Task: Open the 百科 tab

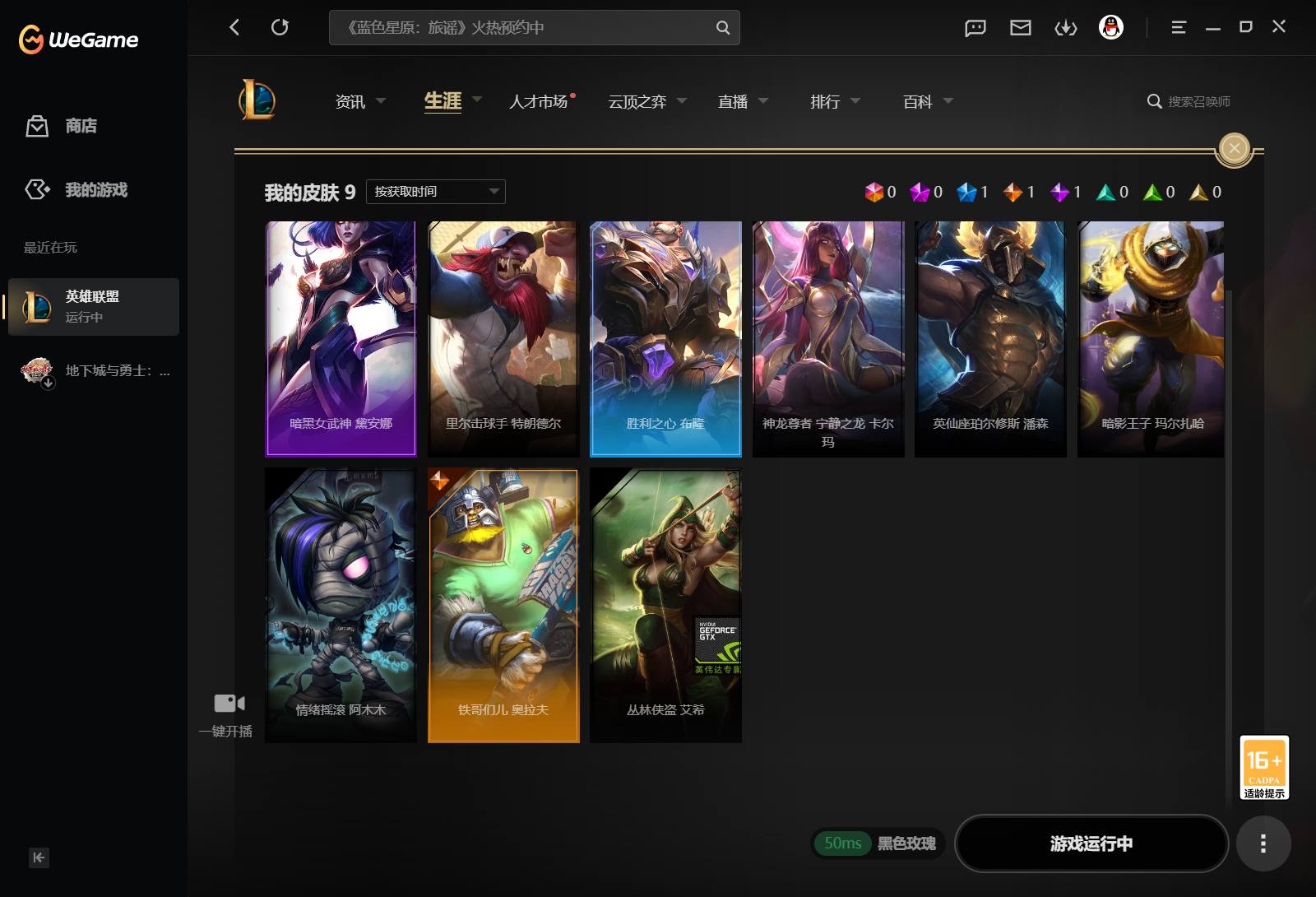Action: (918, 101)
